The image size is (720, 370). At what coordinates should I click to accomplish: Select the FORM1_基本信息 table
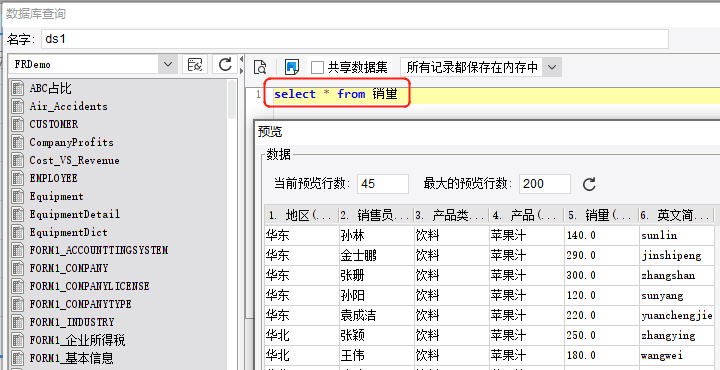[x=71, y=358]
